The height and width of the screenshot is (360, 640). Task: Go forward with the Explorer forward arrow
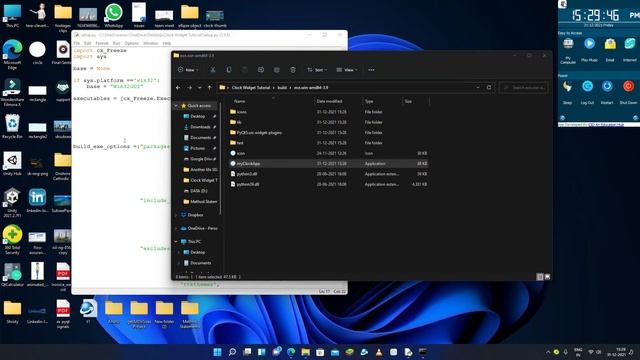click(189, 87)
